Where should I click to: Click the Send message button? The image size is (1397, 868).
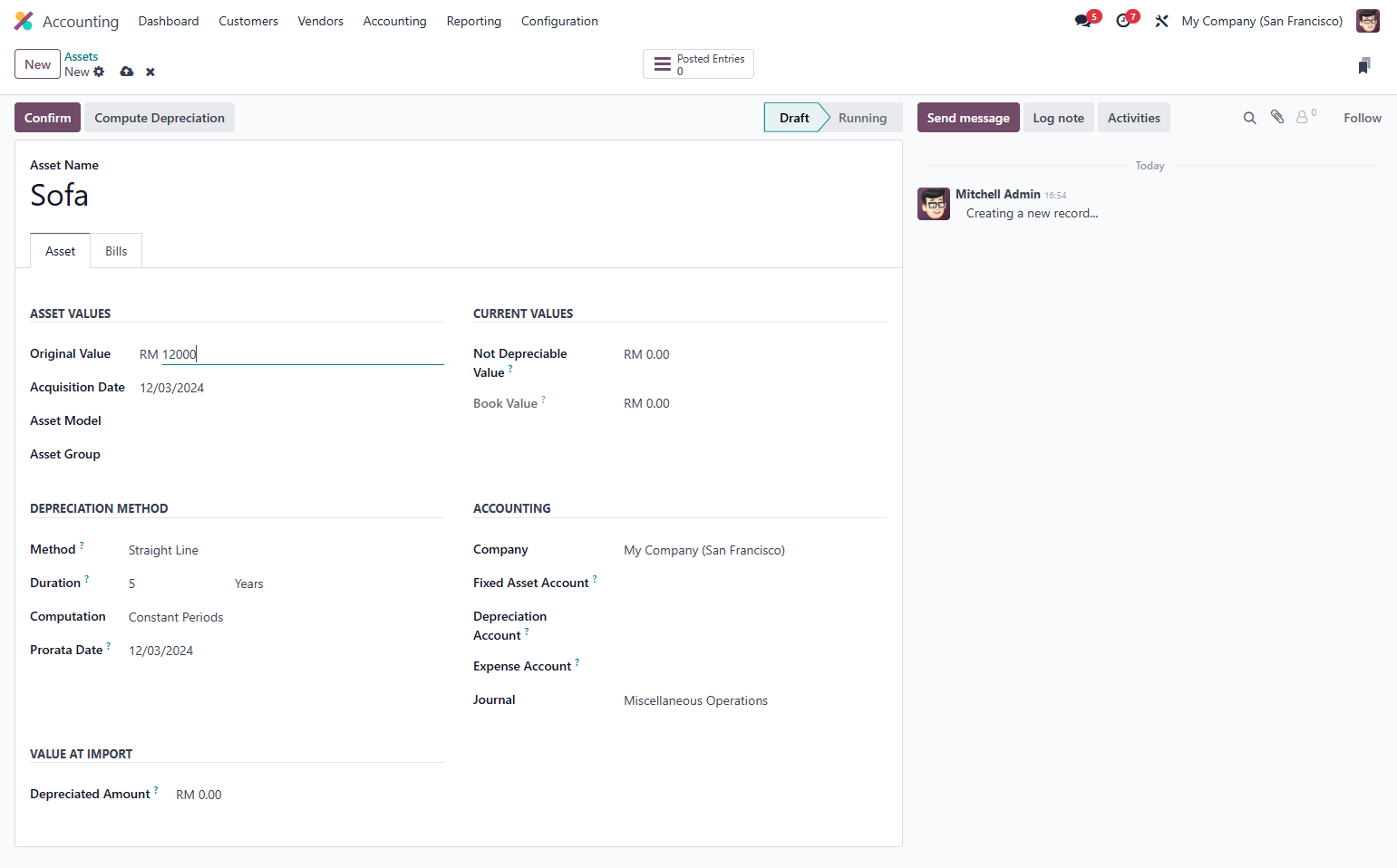(968, 118)
